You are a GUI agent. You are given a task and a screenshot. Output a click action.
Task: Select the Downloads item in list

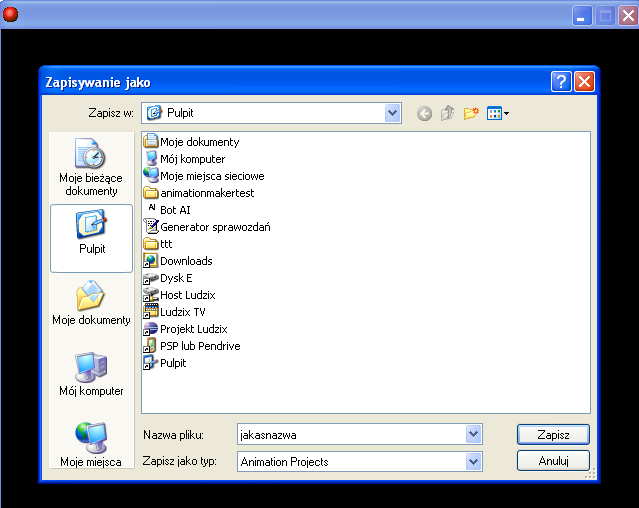click(x=186, y=261)
